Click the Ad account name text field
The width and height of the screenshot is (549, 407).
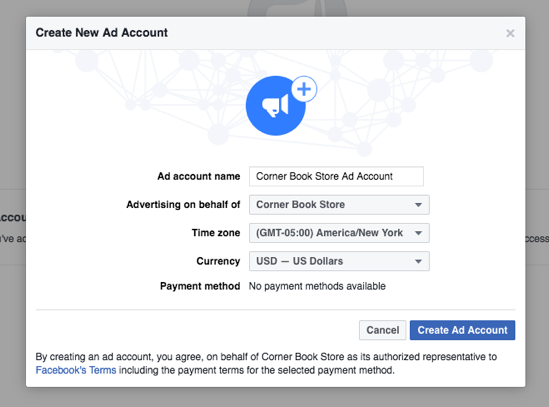(x=336, y=176)
